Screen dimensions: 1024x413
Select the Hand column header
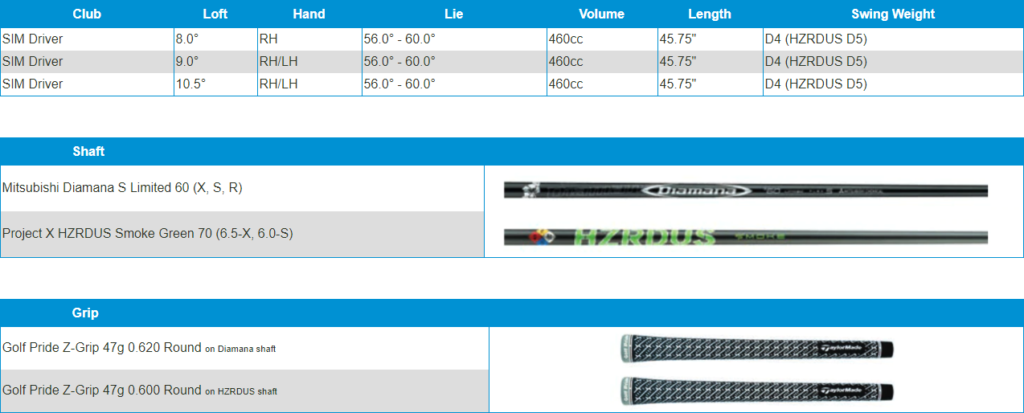point(308,14)
